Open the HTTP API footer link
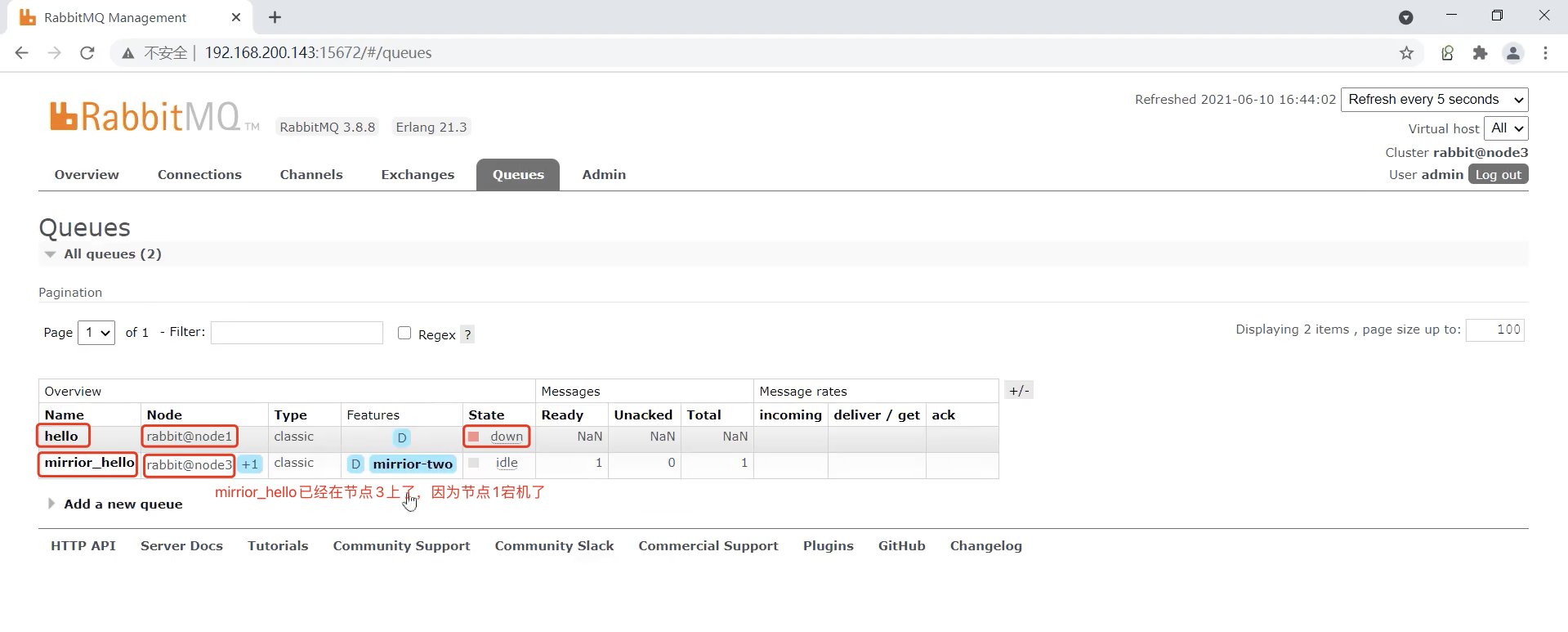 click(x=83, y=546)
